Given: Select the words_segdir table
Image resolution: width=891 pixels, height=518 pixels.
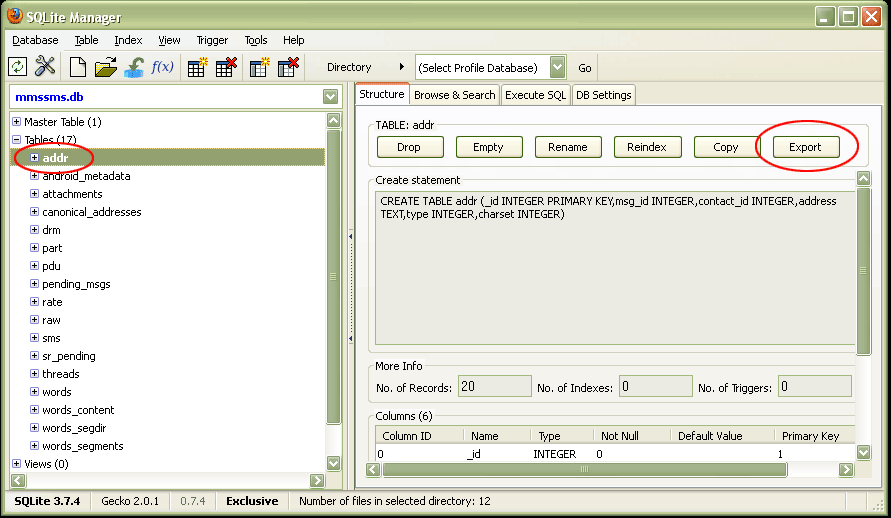Looking at the screenshot, I should point(74,428).
